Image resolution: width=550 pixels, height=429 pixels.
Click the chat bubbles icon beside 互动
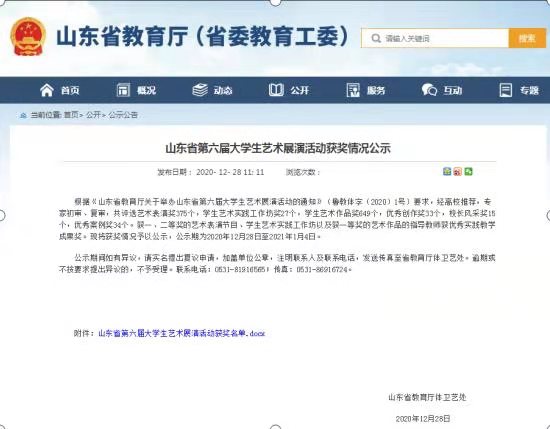click(429, 90)
